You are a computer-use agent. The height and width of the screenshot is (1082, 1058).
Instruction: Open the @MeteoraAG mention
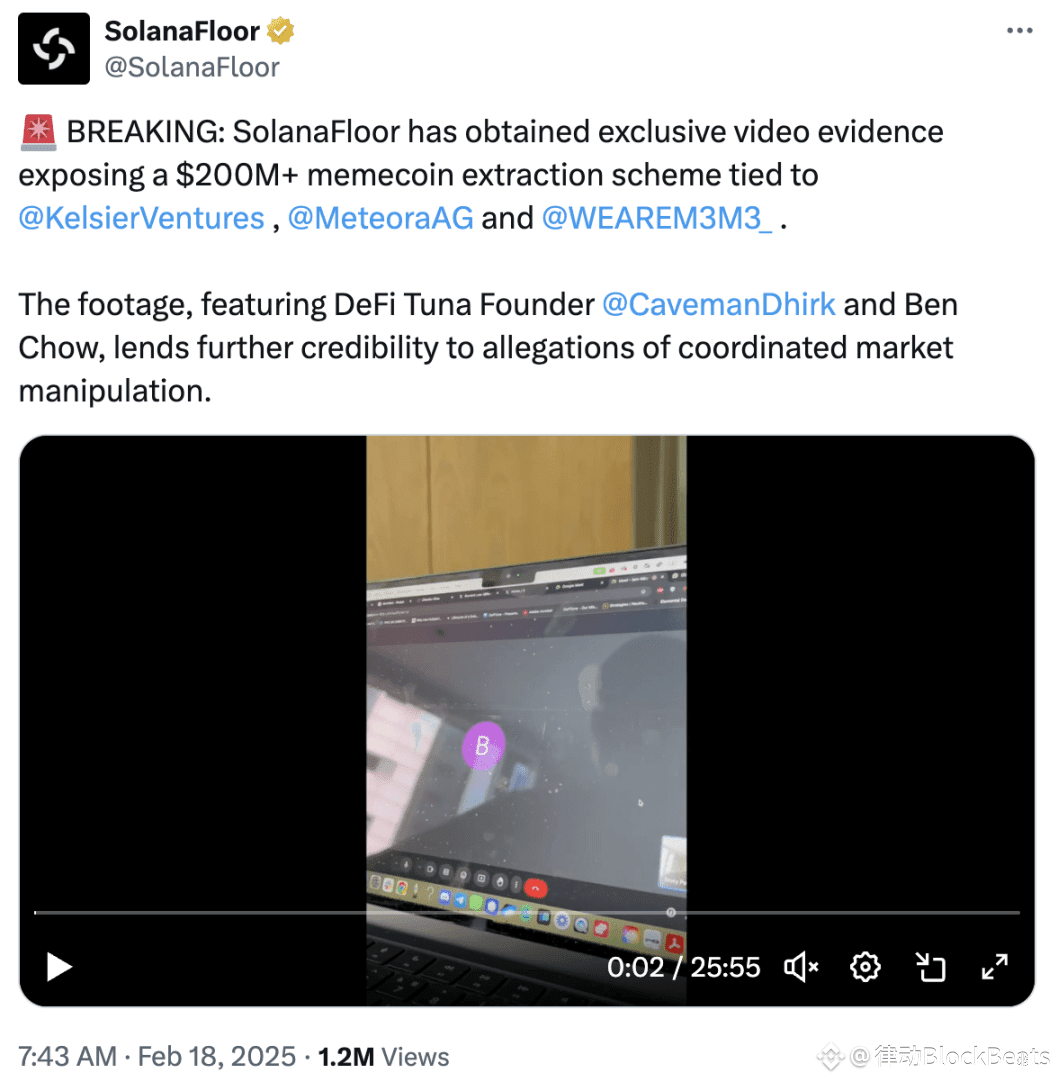click(x=380, y=218)
